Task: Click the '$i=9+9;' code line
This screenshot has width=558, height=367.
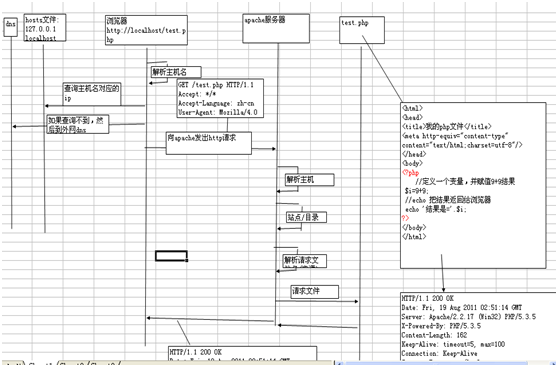Action: tap(417, 191)
